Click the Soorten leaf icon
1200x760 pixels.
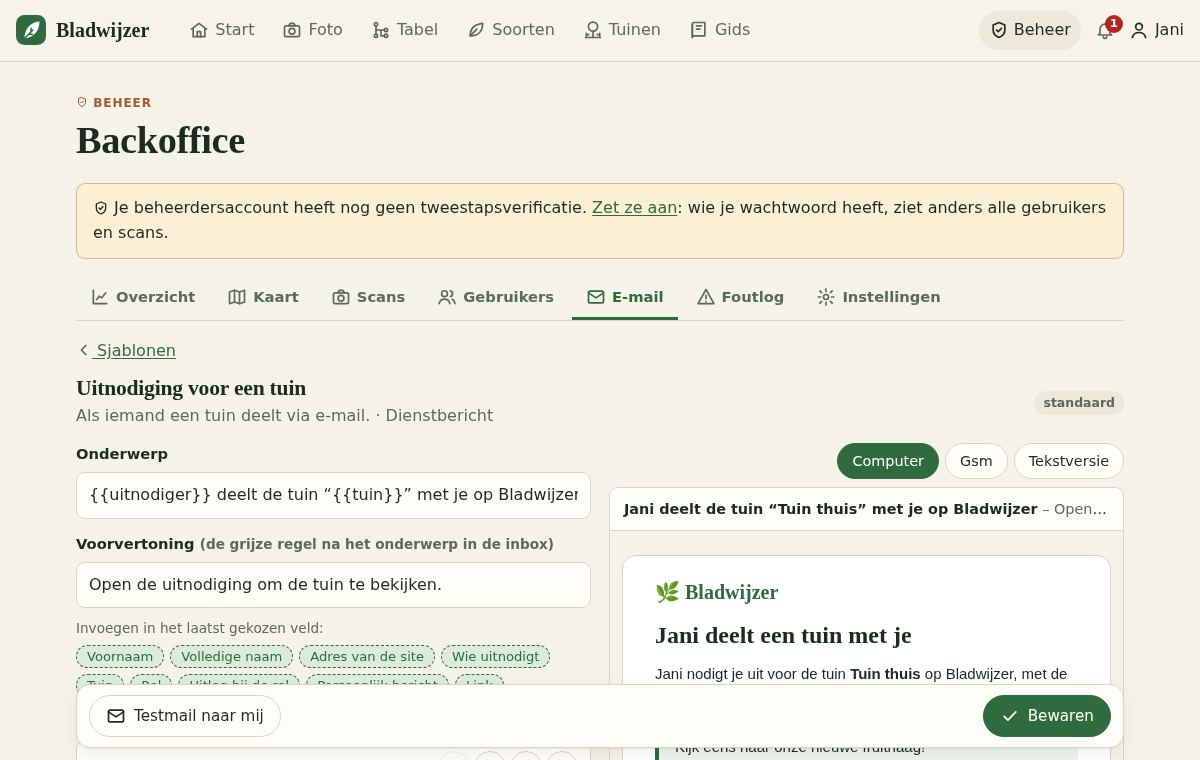(x=476, y=30)
